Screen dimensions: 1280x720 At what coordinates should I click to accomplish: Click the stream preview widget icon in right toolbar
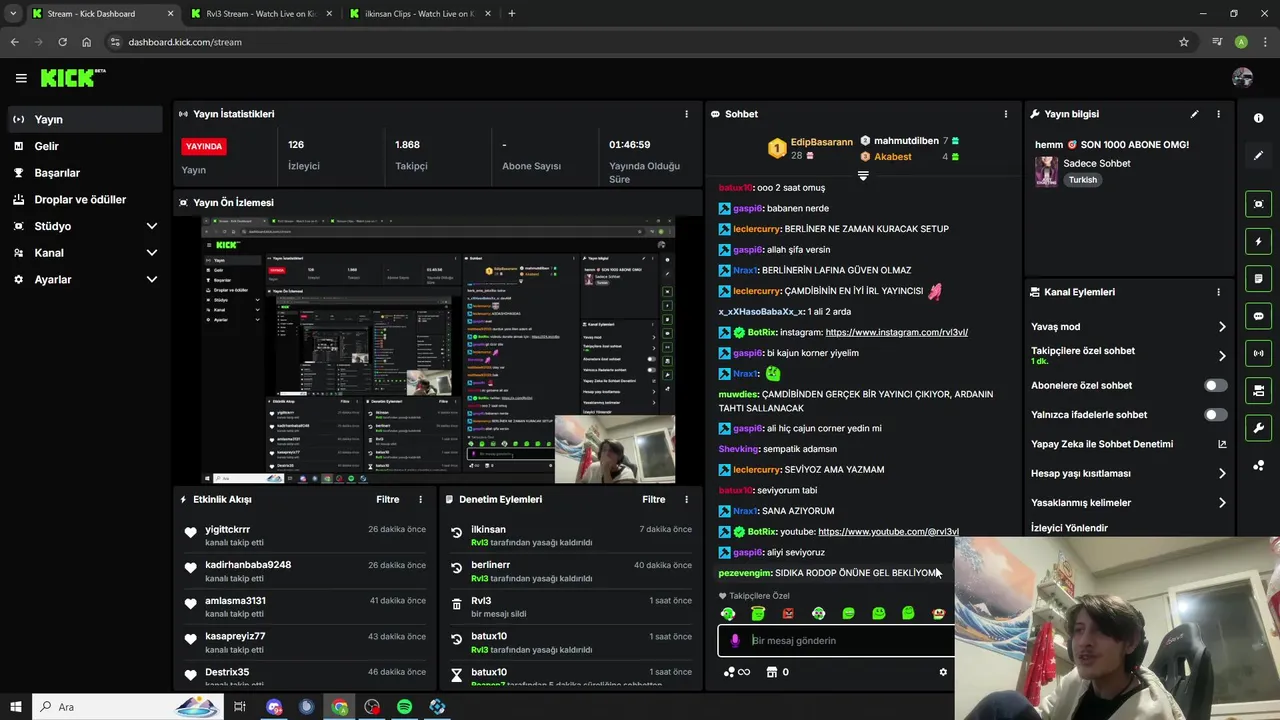(x=1258, y=204)
